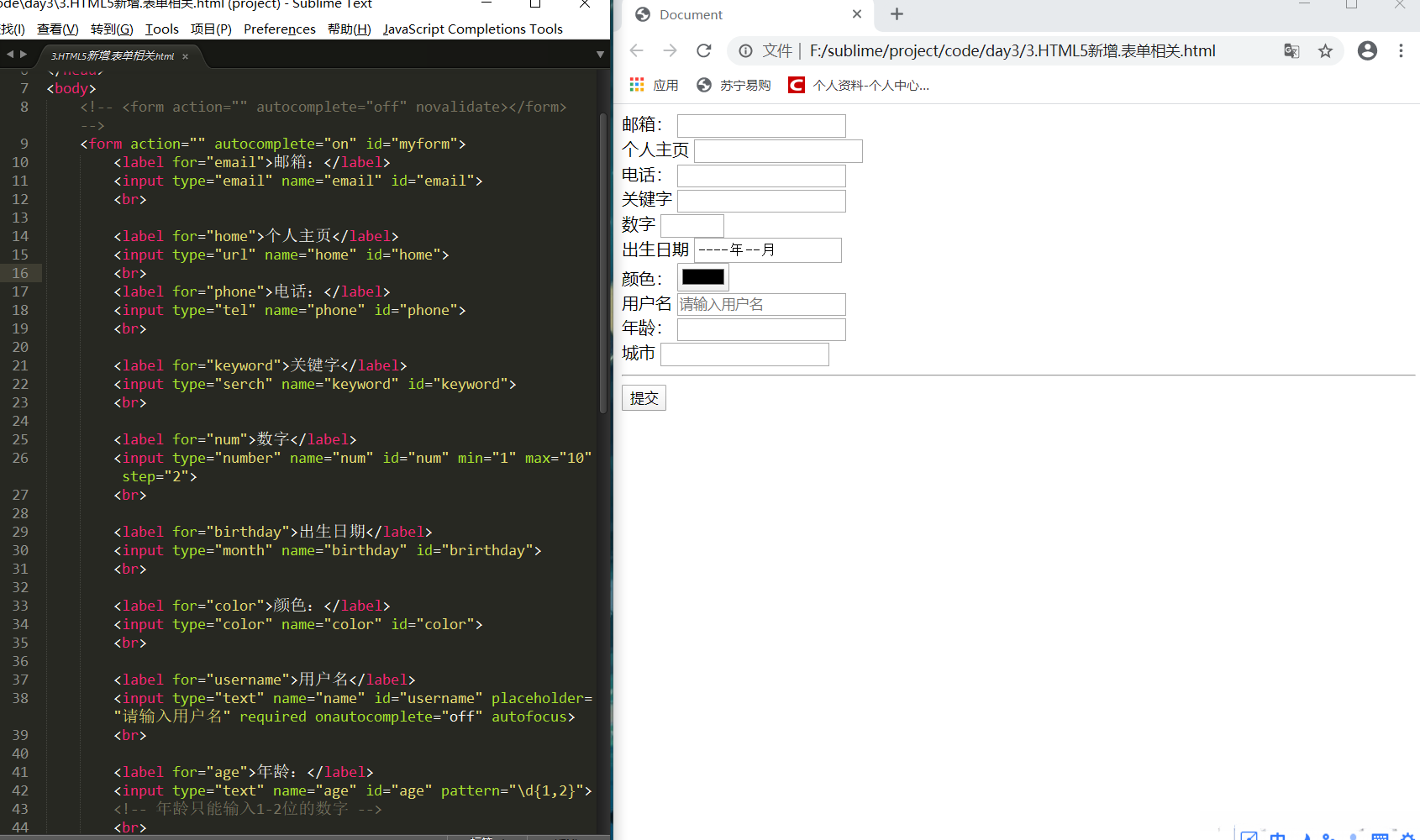Open 苏宁易购 bookmark
Screen dimensions: 1420x840
coord(734,85)
